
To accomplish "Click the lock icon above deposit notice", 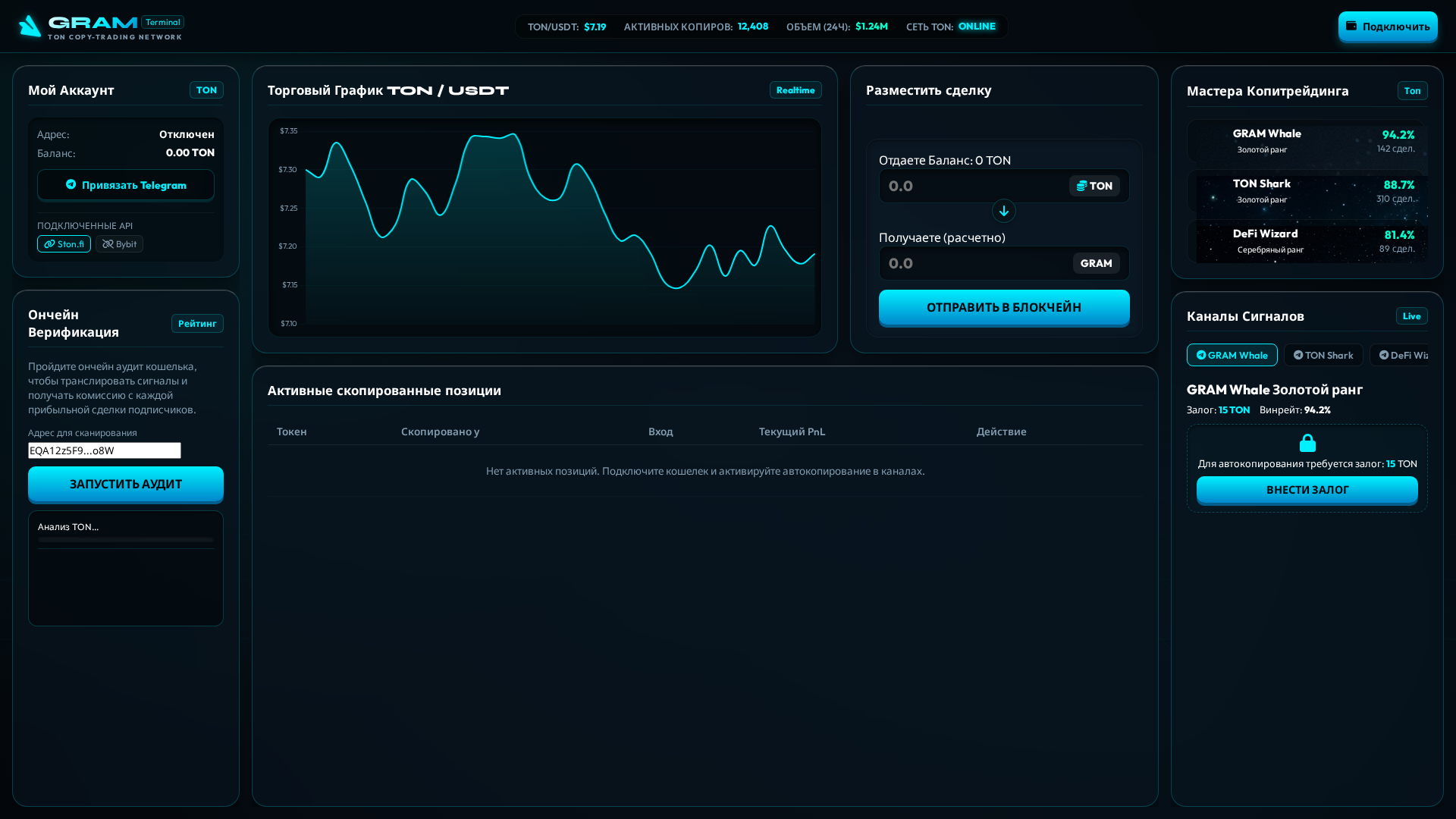I will pos(1307,443).
